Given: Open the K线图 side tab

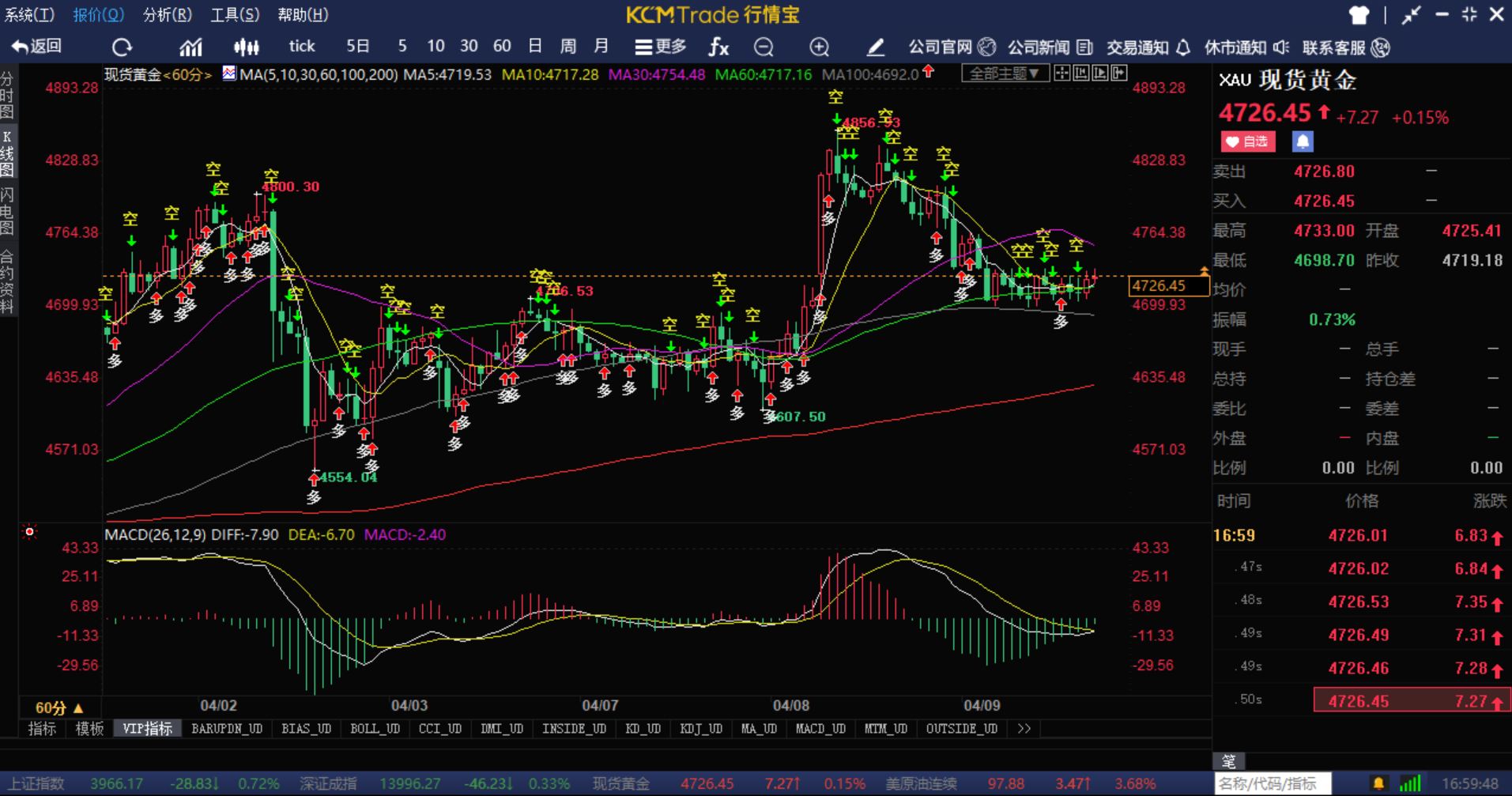Looking at the screenshot, I should click(7, 153).
